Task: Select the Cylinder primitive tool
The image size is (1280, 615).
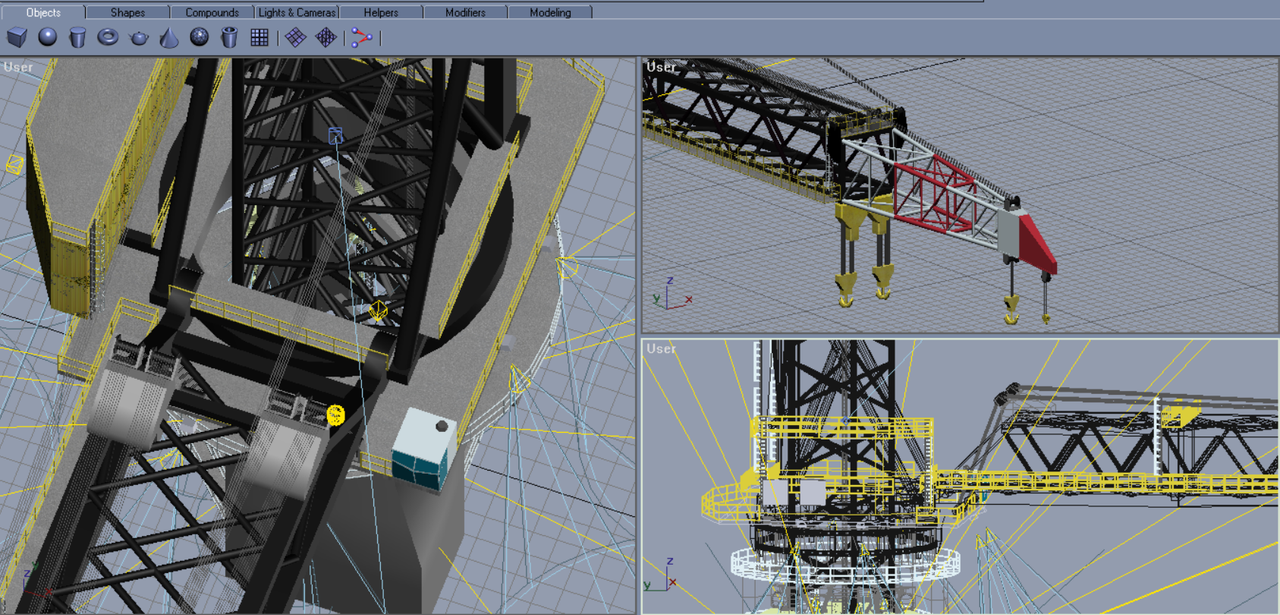Action: pyautogui.click(x=77, y=38)
